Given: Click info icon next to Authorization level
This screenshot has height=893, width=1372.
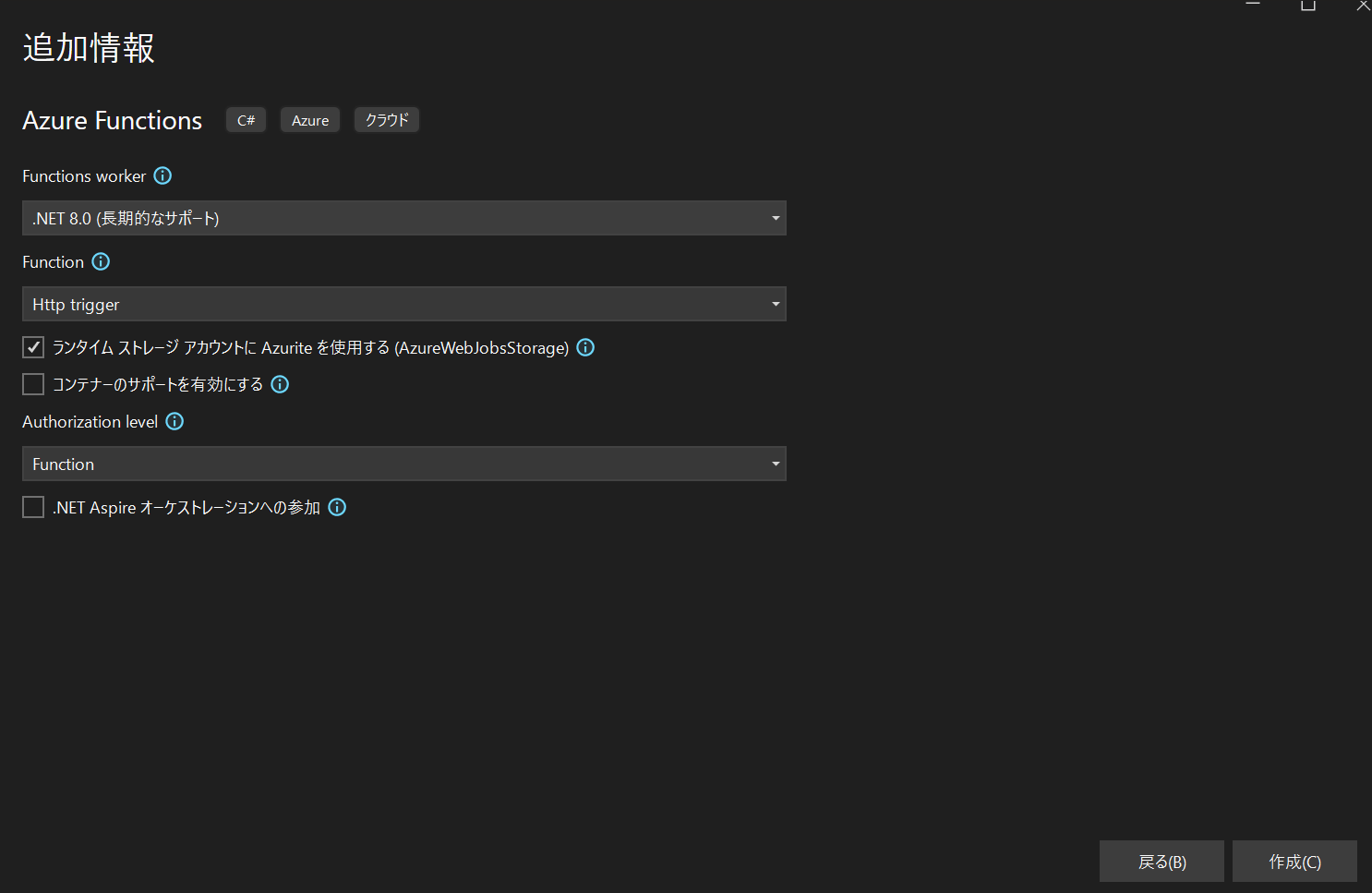Looking at the screenshot, I should pyautogui.click(x=175, y=421).
